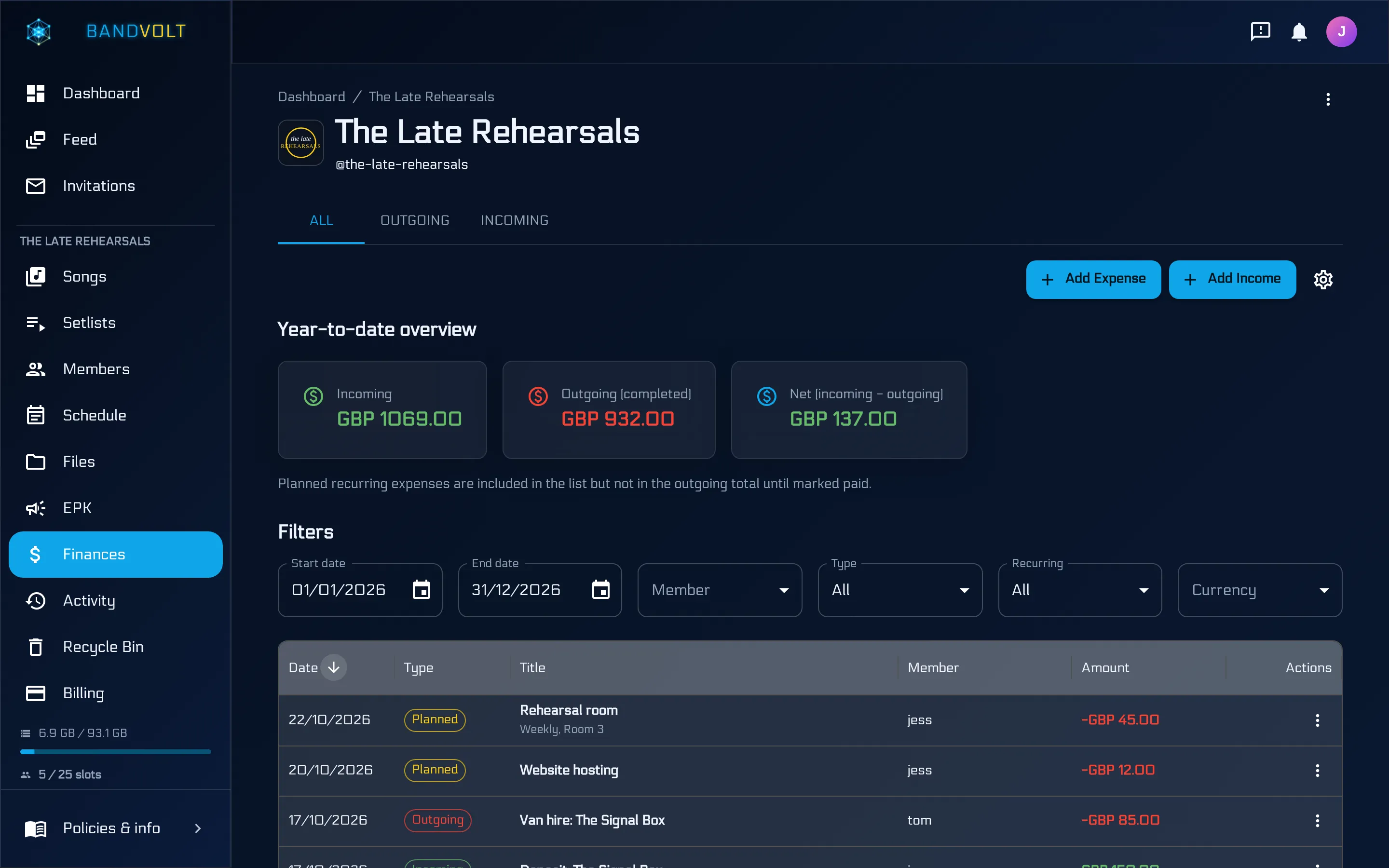Screen dimensions: 1389x868
Task: Expand the Type filter dropdown
Action: 899,590
